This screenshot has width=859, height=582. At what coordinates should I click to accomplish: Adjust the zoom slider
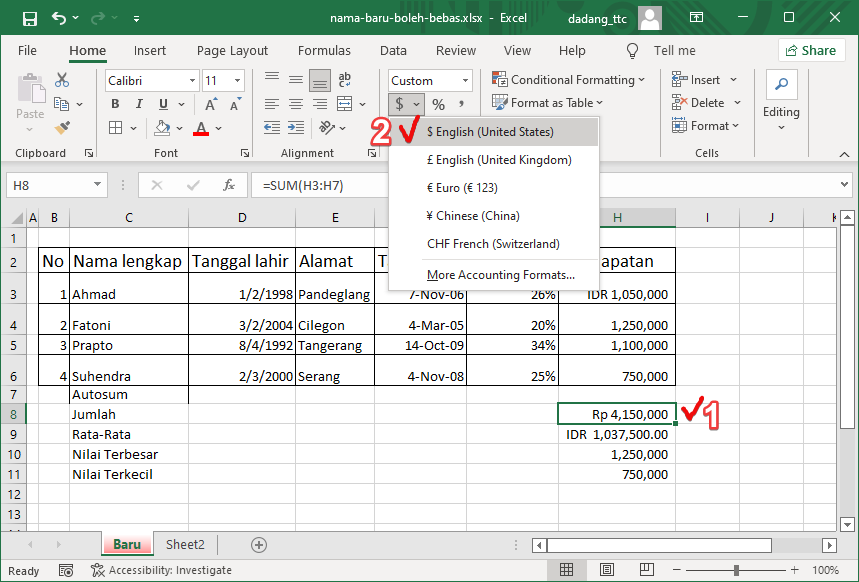click(735, 569)
